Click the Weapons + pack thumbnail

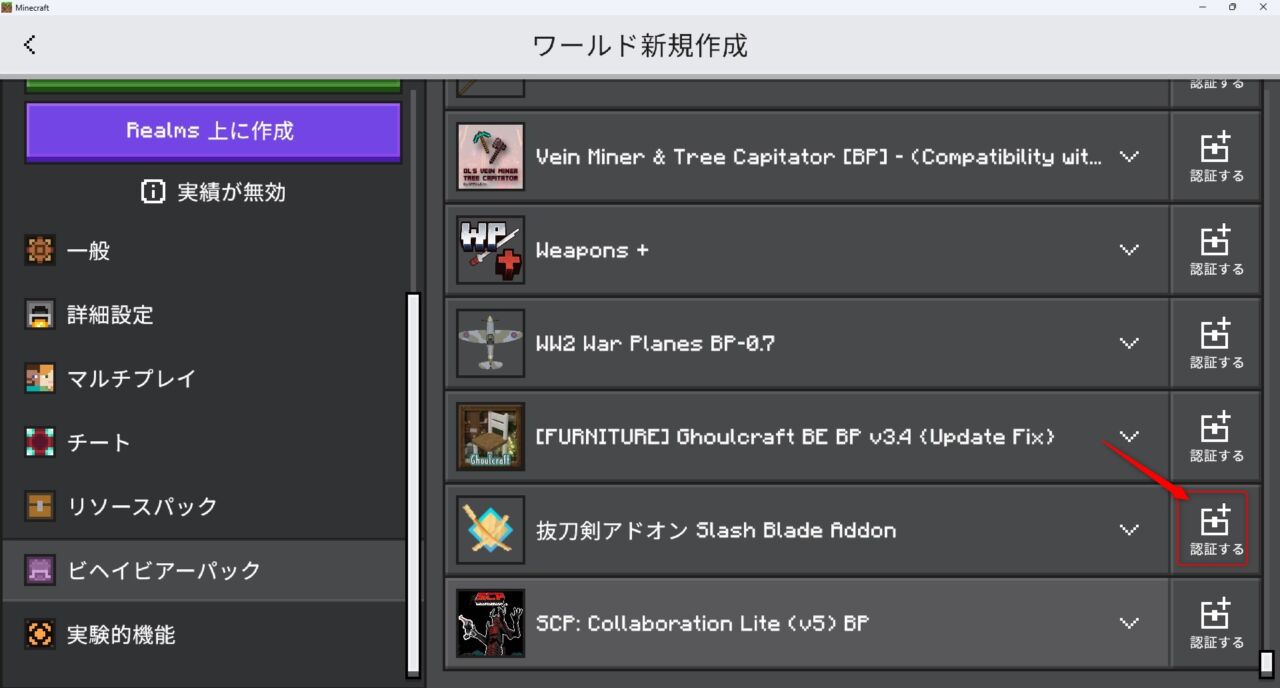(490, 250)
